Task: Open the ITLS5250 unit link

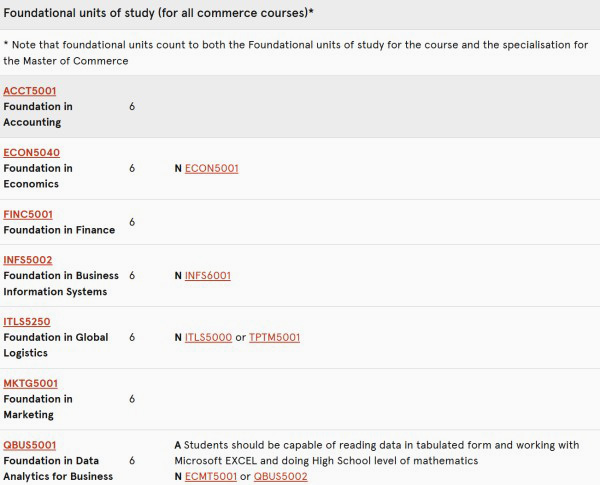Action: [27, 322]
